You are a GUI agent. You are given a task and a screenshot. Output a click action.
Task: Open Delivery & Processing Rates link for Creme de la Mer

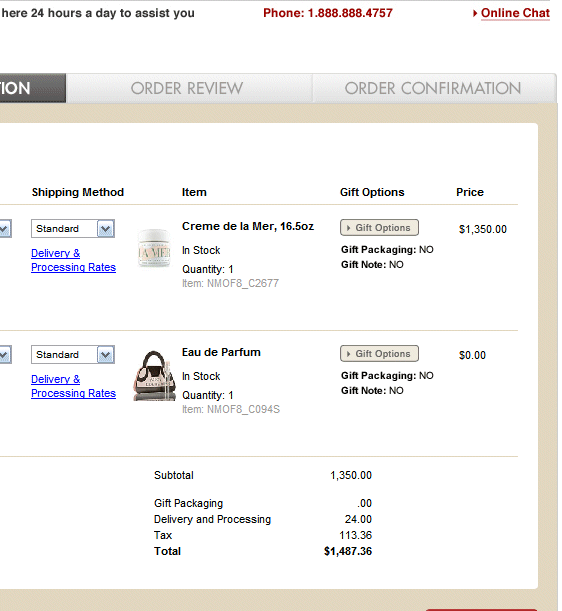73,260
